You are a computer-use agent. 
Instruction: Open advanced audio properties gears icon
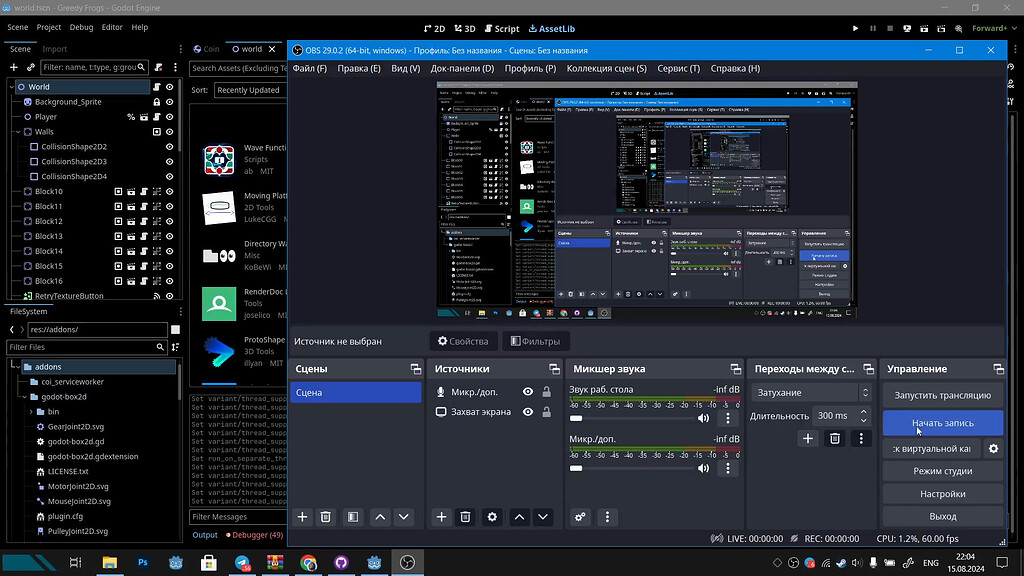coord(580,517)
